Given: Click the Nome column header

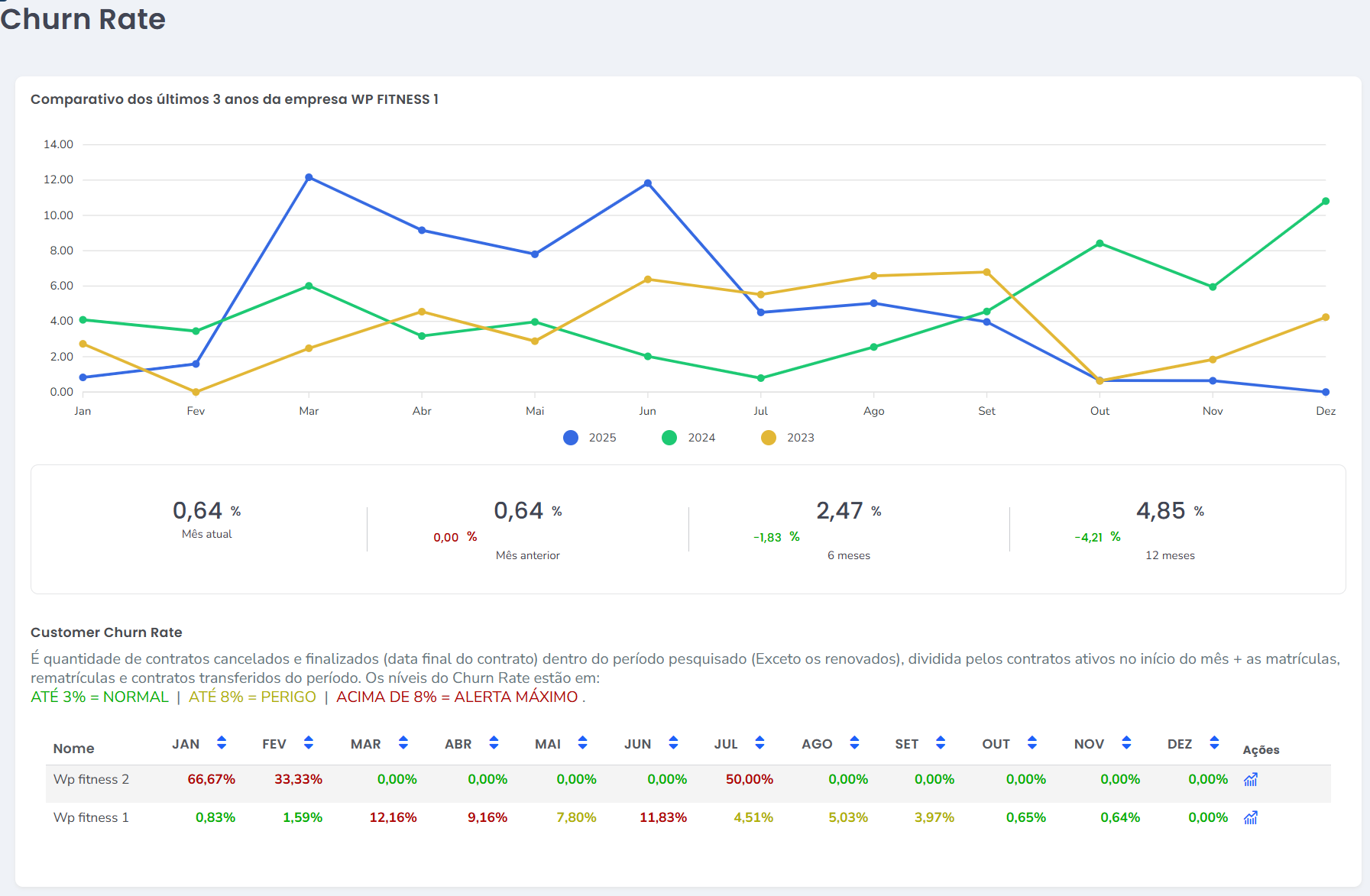Looking at the screenshot, I should [73, 749].
